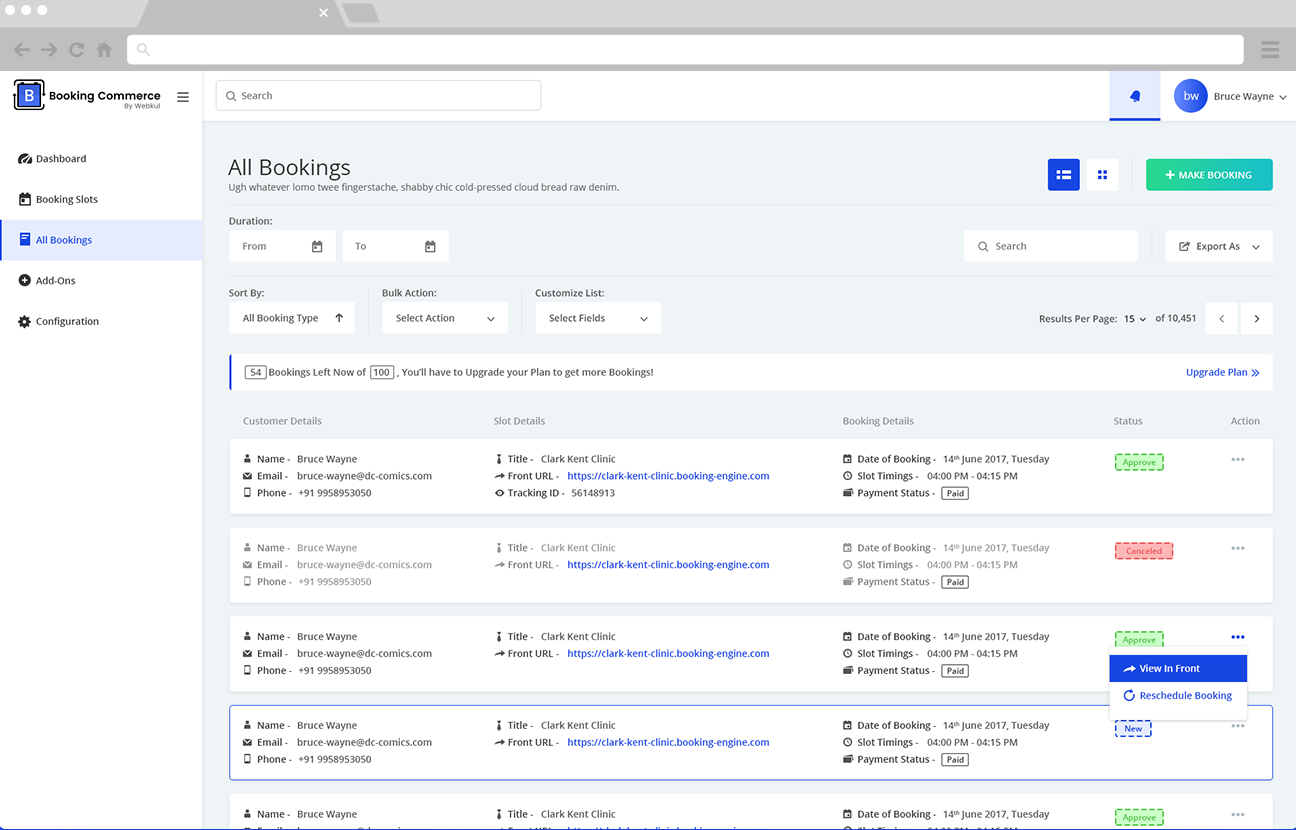This screenshot has width=1296, height=830.
Task: Select Reschedule Booking menu option
Action: coord(1178,696)
